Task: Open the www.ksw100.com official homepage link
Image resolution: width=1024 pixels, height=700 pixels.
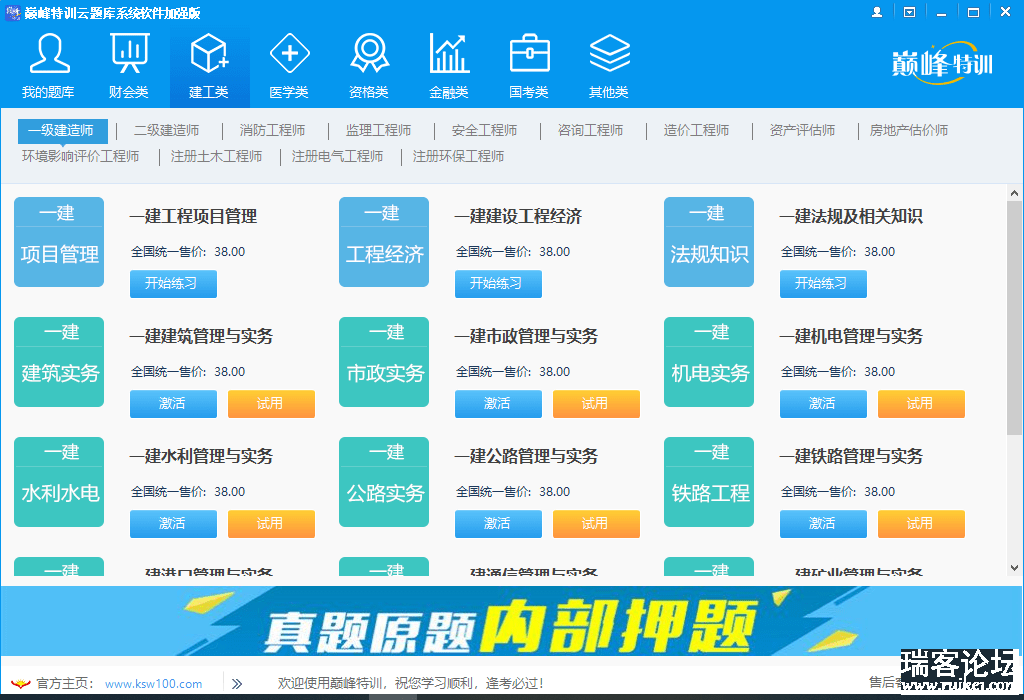Action: [x=153, y=684]
